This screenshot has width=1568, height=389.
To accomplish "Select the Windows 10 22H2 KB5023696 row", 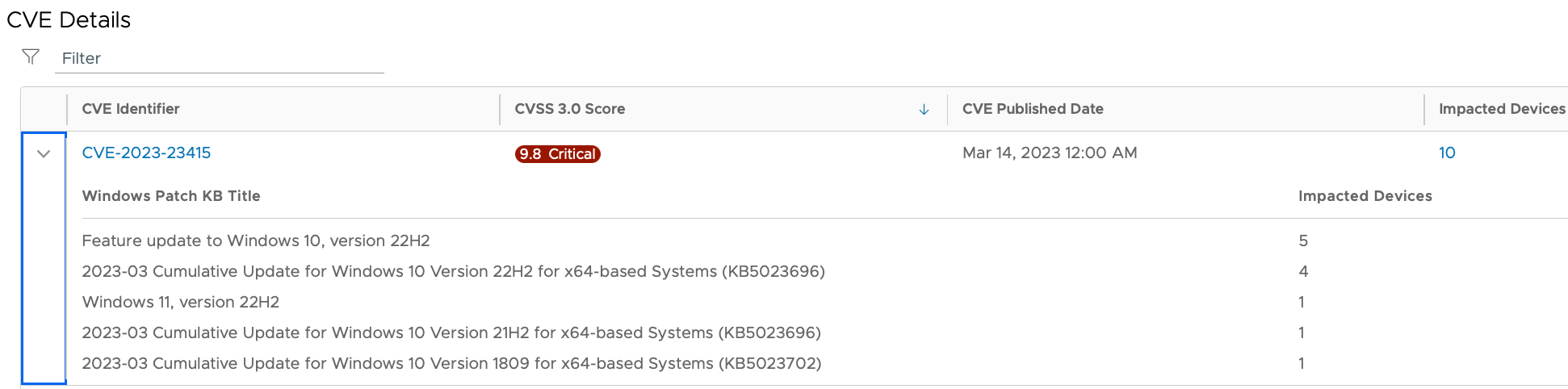I will (x=452, y=271).
